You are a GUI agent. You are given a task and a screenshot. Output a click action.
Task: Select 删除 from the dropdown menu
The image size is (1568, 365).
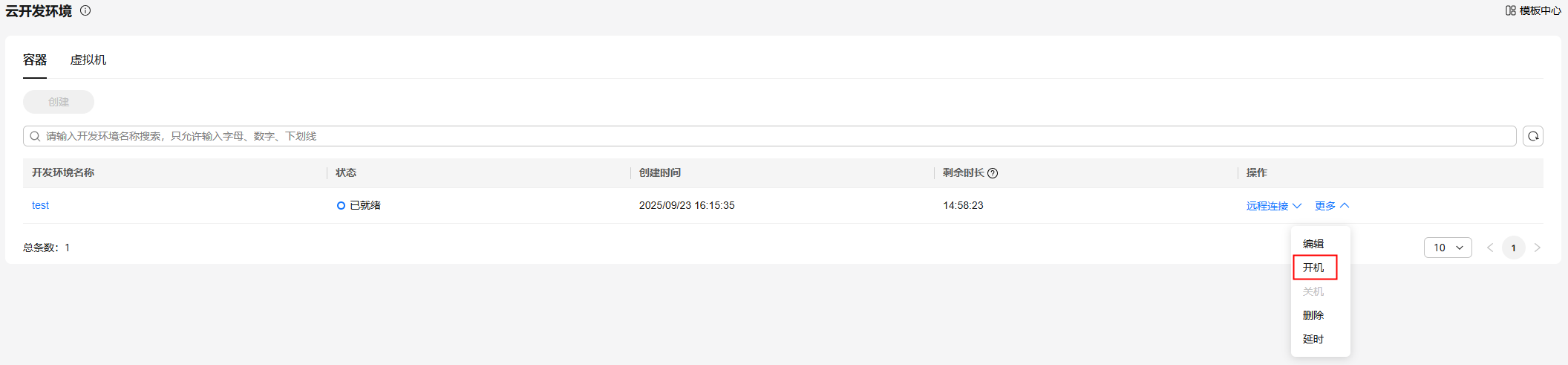click(1313, 315)
